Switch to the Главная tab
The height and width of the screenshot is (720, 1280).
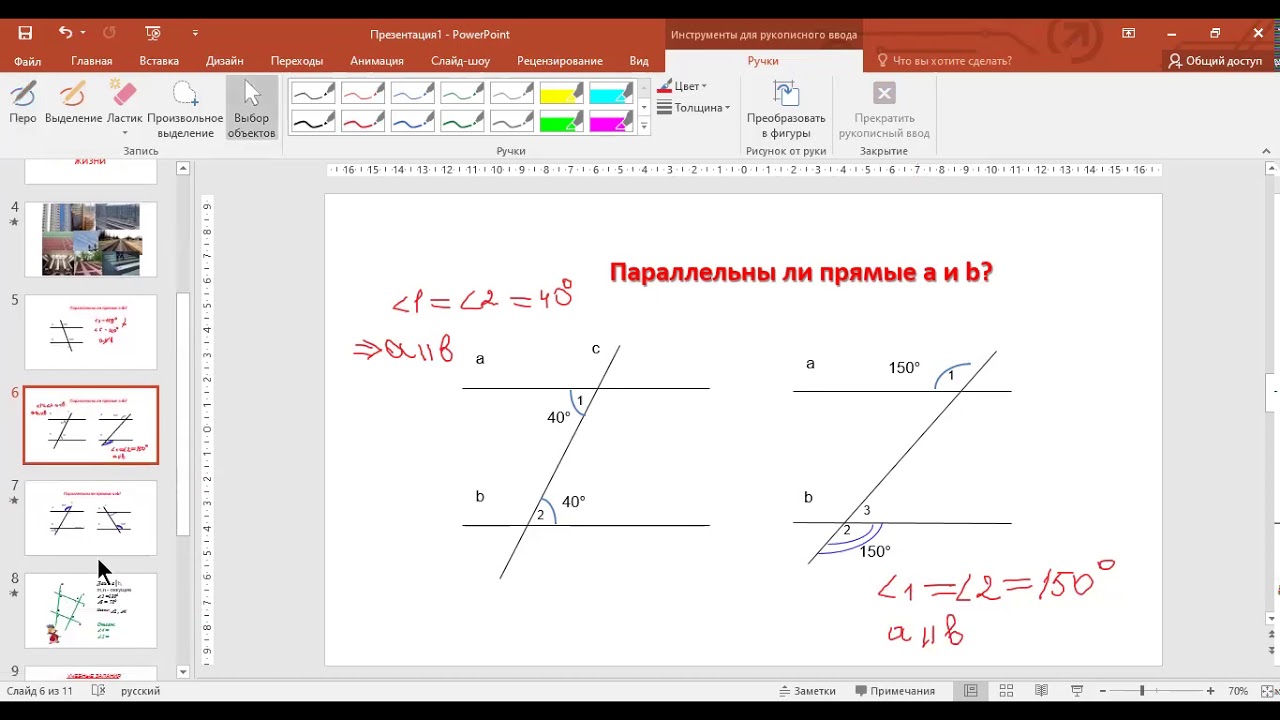(92, 61)
